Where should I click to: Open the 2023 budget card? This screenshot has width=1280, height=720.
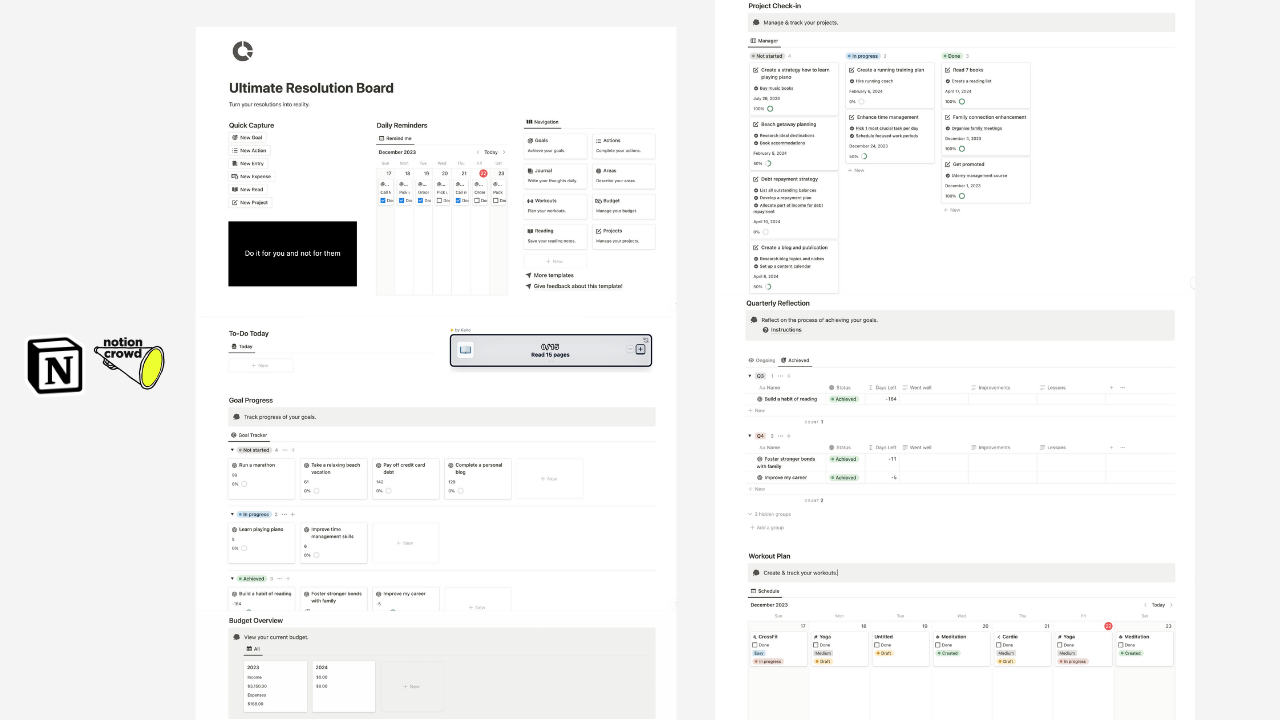coord(276,686)
